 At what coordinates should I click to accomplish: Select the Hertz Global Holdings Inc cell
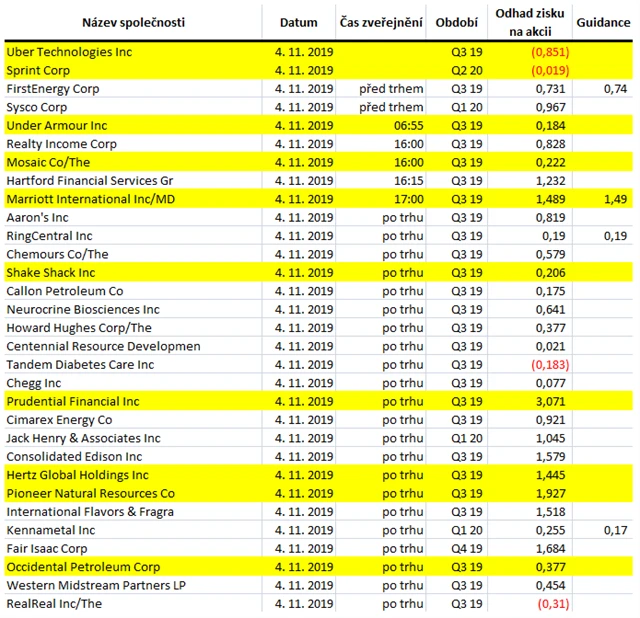coord(133,475)
